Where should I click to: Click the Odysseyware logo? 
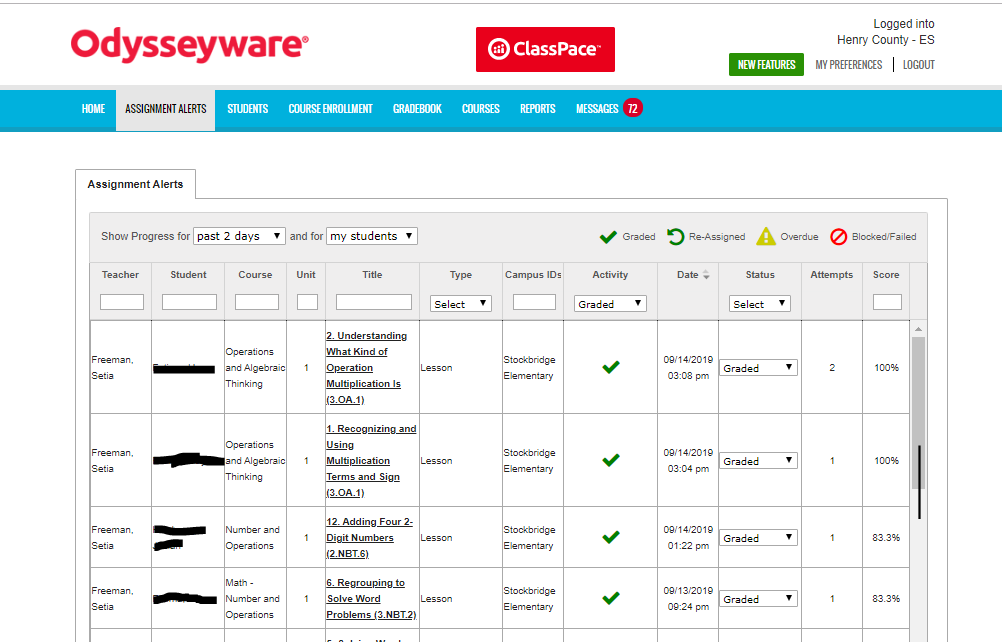pos(189,45)
